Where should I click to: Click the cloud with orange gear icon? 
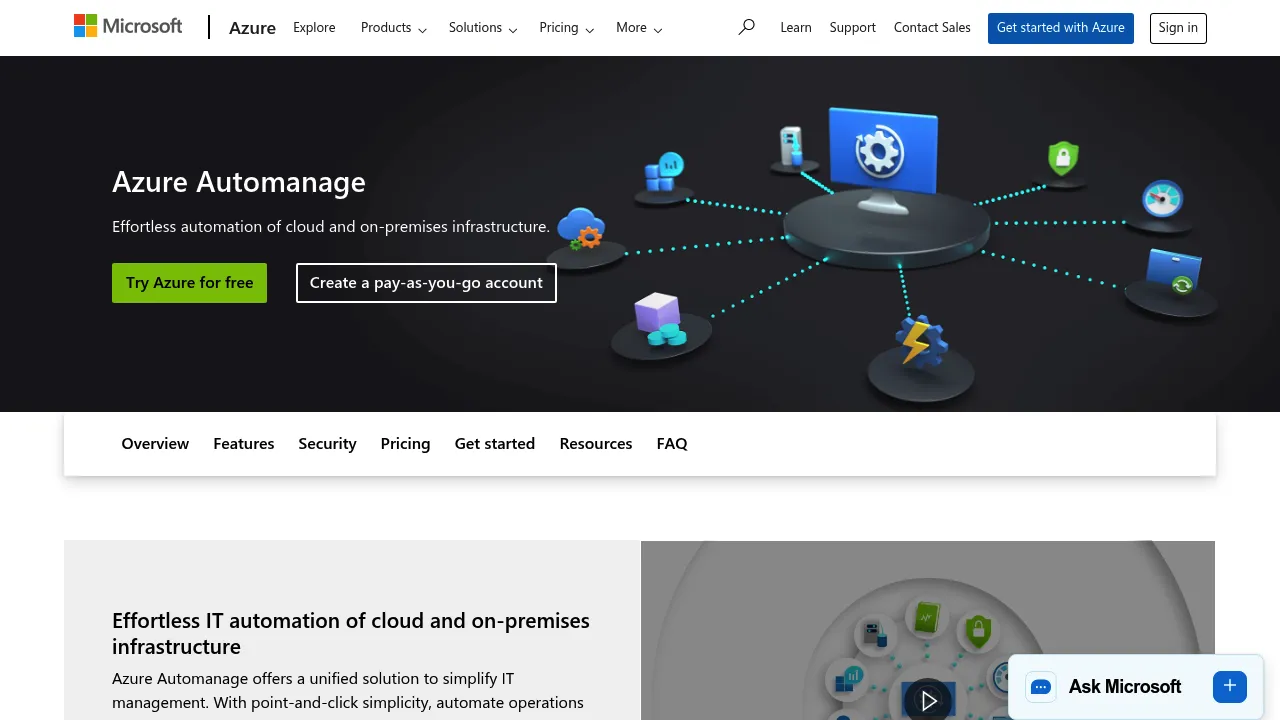pos(582,229)
